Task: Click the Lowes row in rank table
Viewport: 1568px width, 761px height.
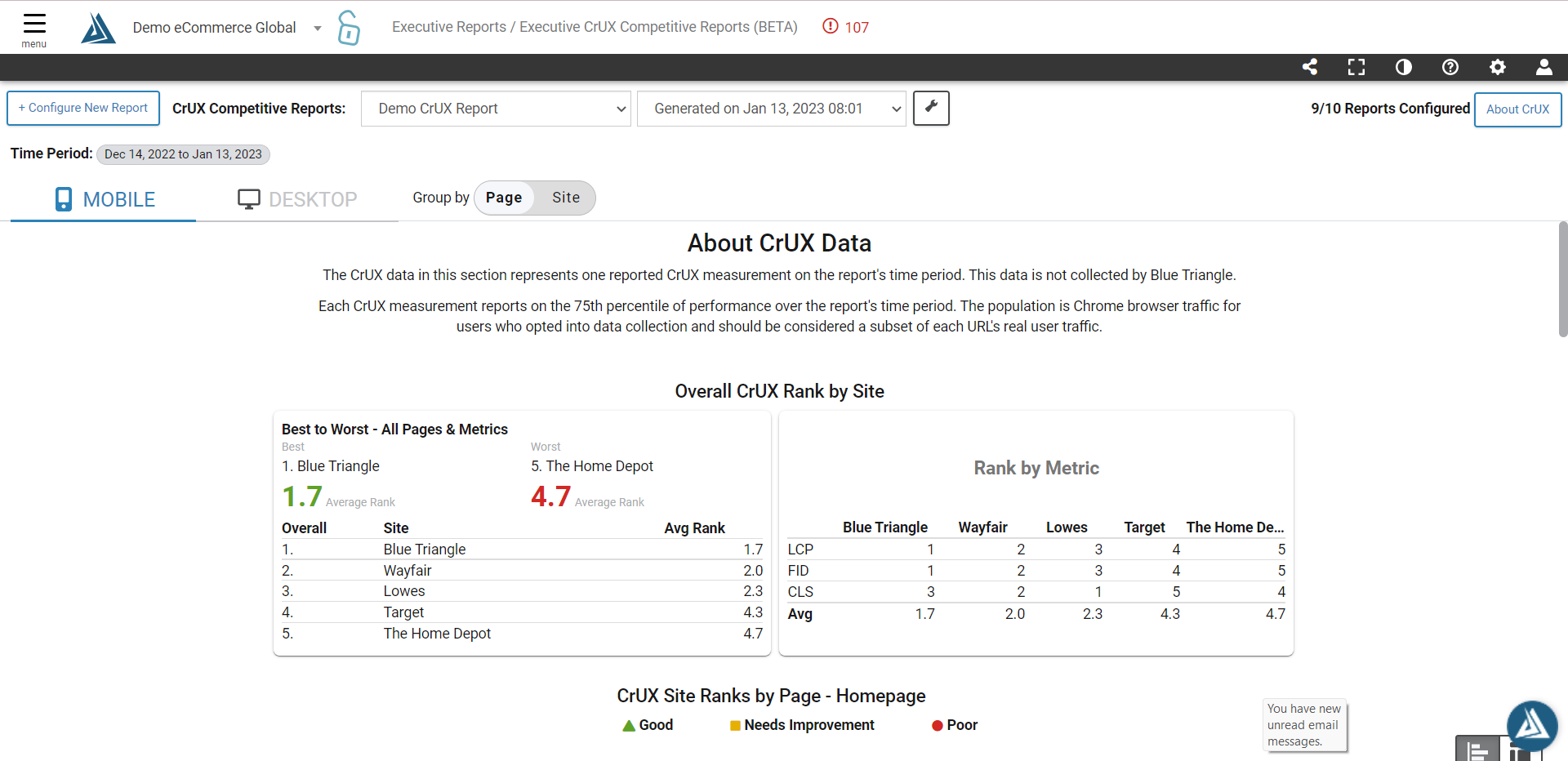Action: tap(523, 591)
